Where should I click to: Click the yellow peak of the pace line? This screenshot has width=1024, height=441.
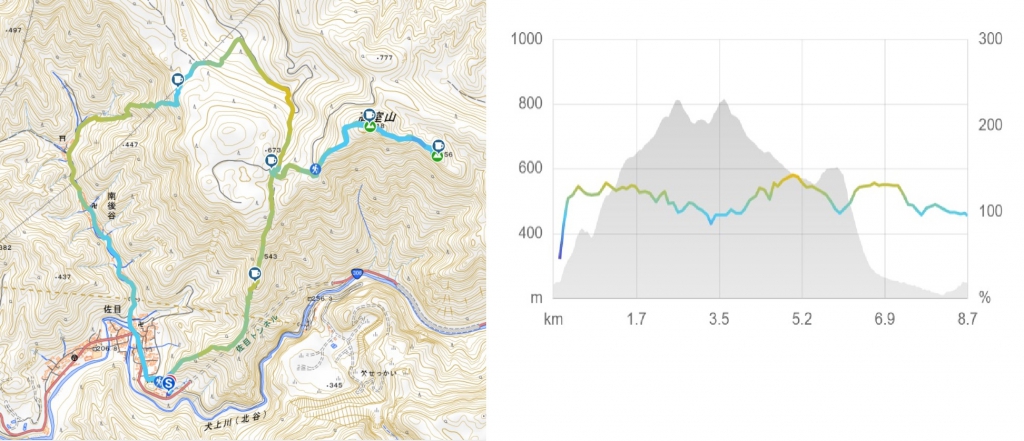pos(792,176)
